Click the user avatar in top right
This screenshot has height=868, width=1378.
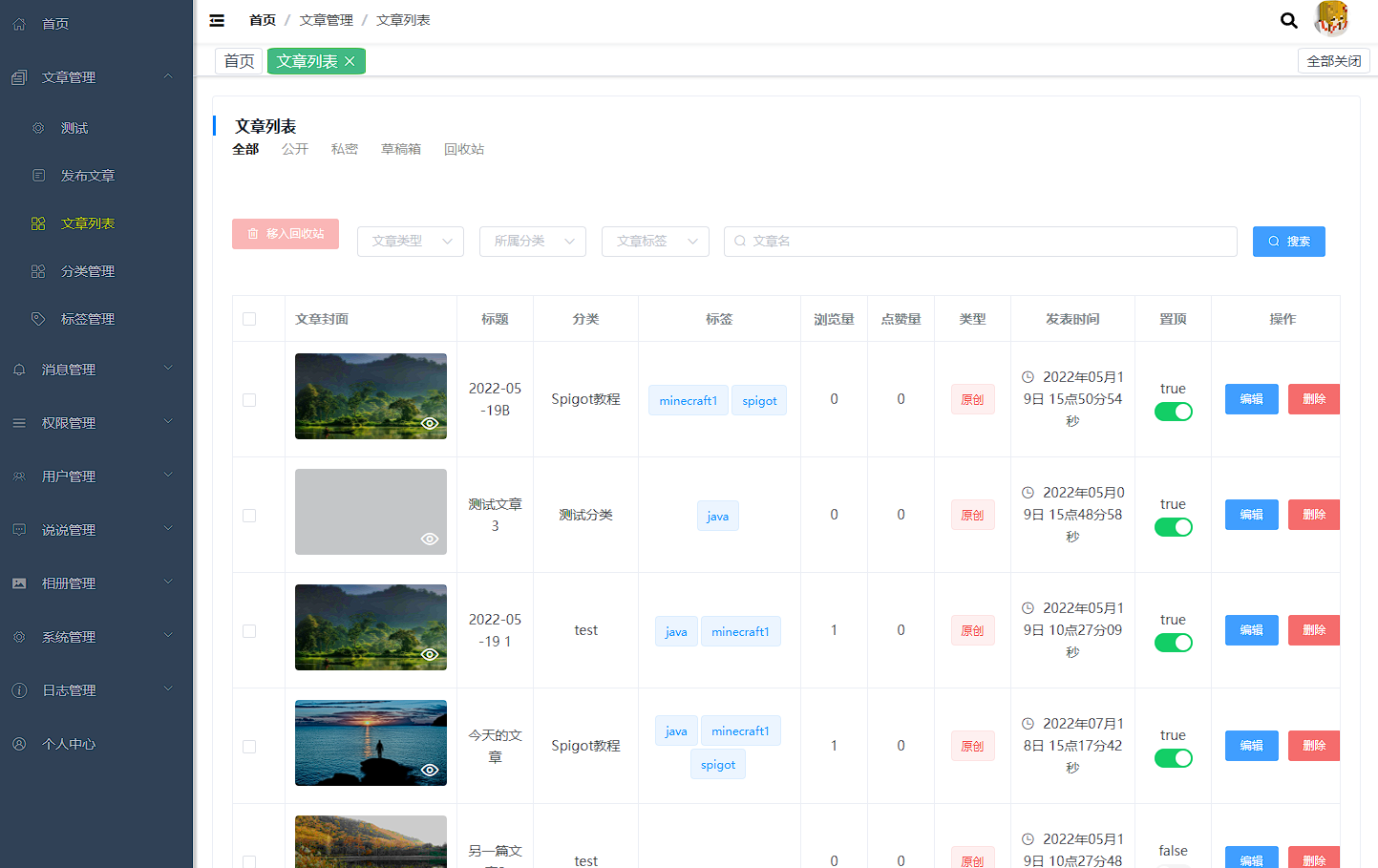click(1330, 19)
